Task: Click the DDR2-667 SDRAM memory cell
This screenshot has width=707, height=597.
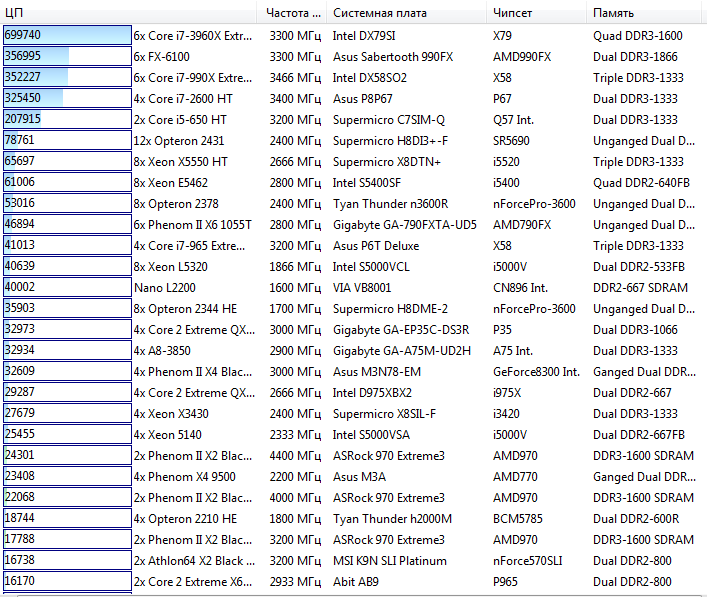Action: coord(640,288)
